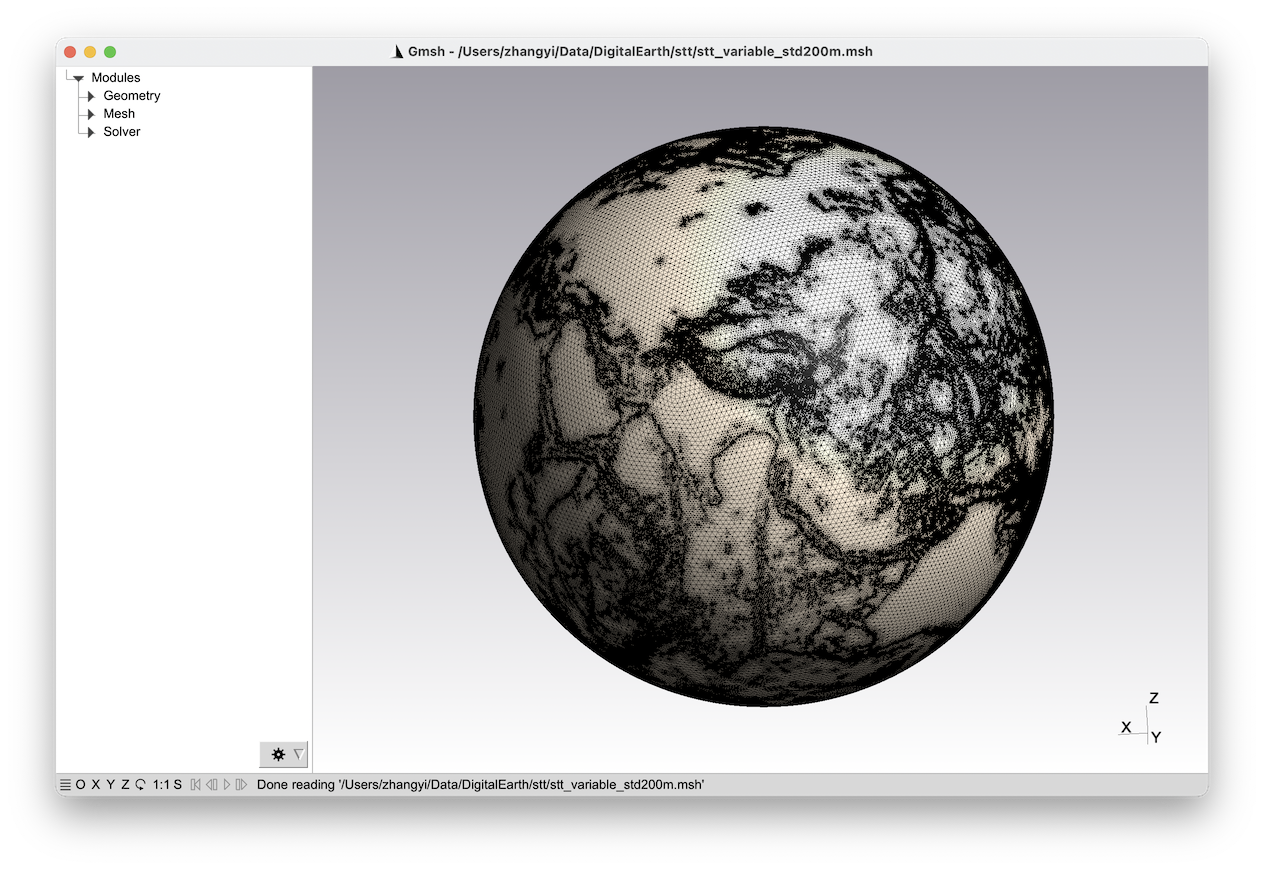The height and width of the screenshot is (870, 1264).
Task: Step backward one animation frame
Action: [211, 785]
